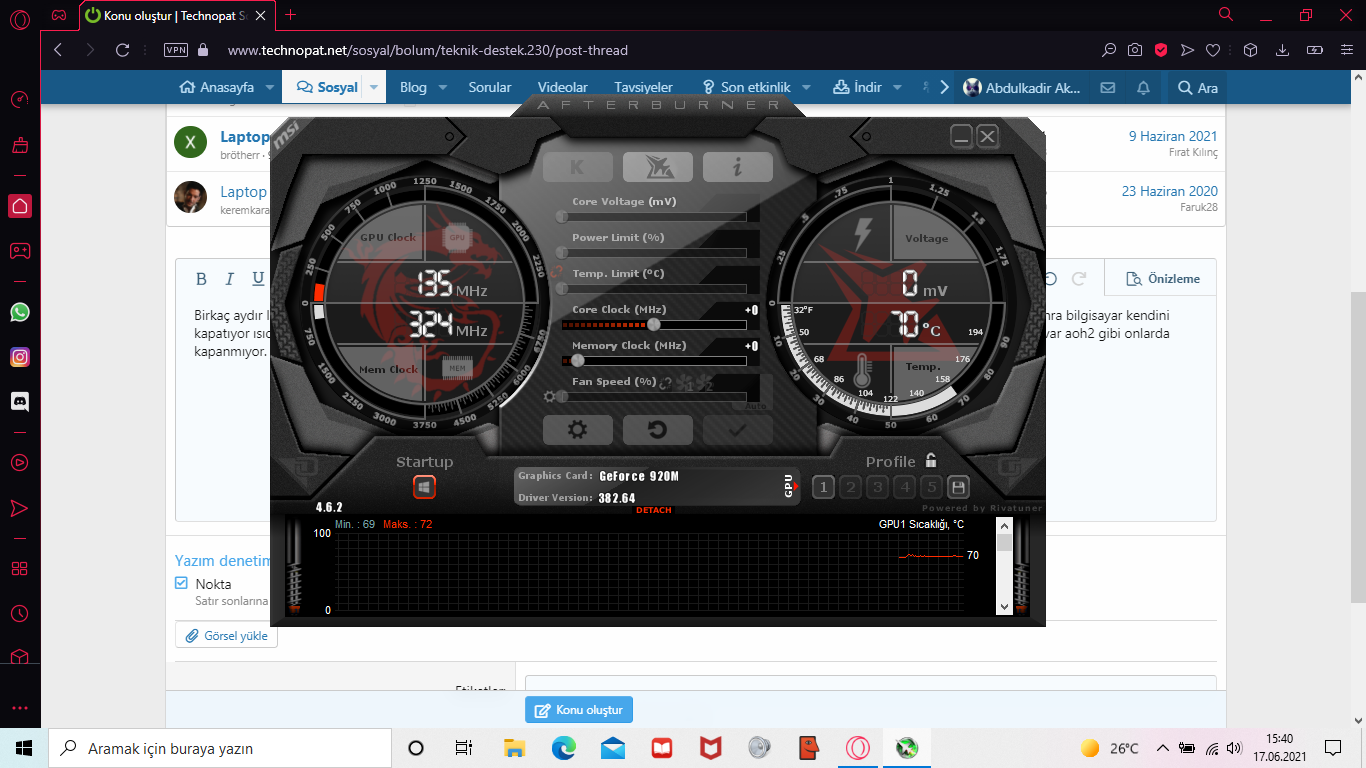Show more navigation items with the chevron
This screenshot has height=768, width=1366.
coord(945,87)
